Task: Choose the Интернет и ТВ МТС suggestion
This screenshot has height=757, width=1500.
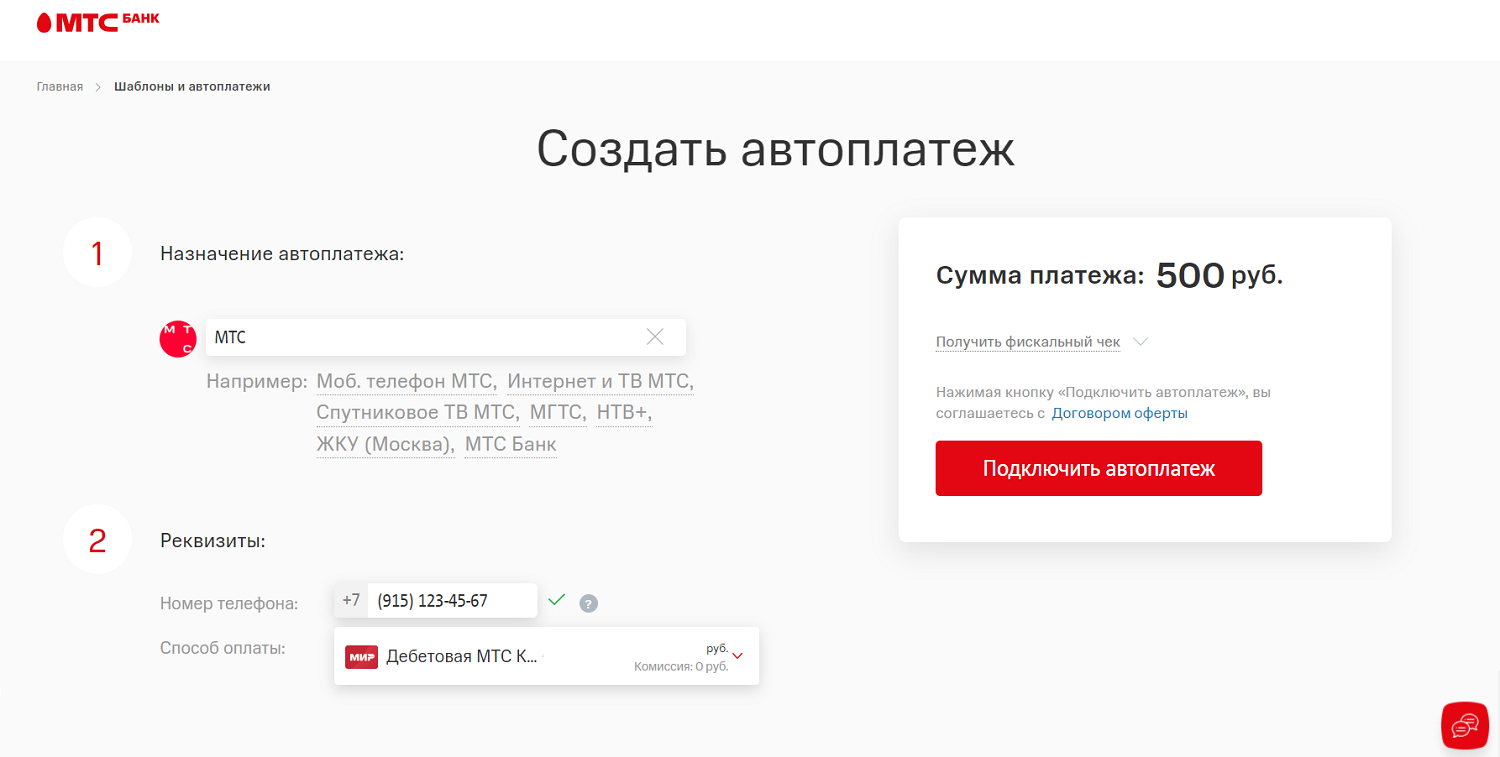Action: pos(600,382)
